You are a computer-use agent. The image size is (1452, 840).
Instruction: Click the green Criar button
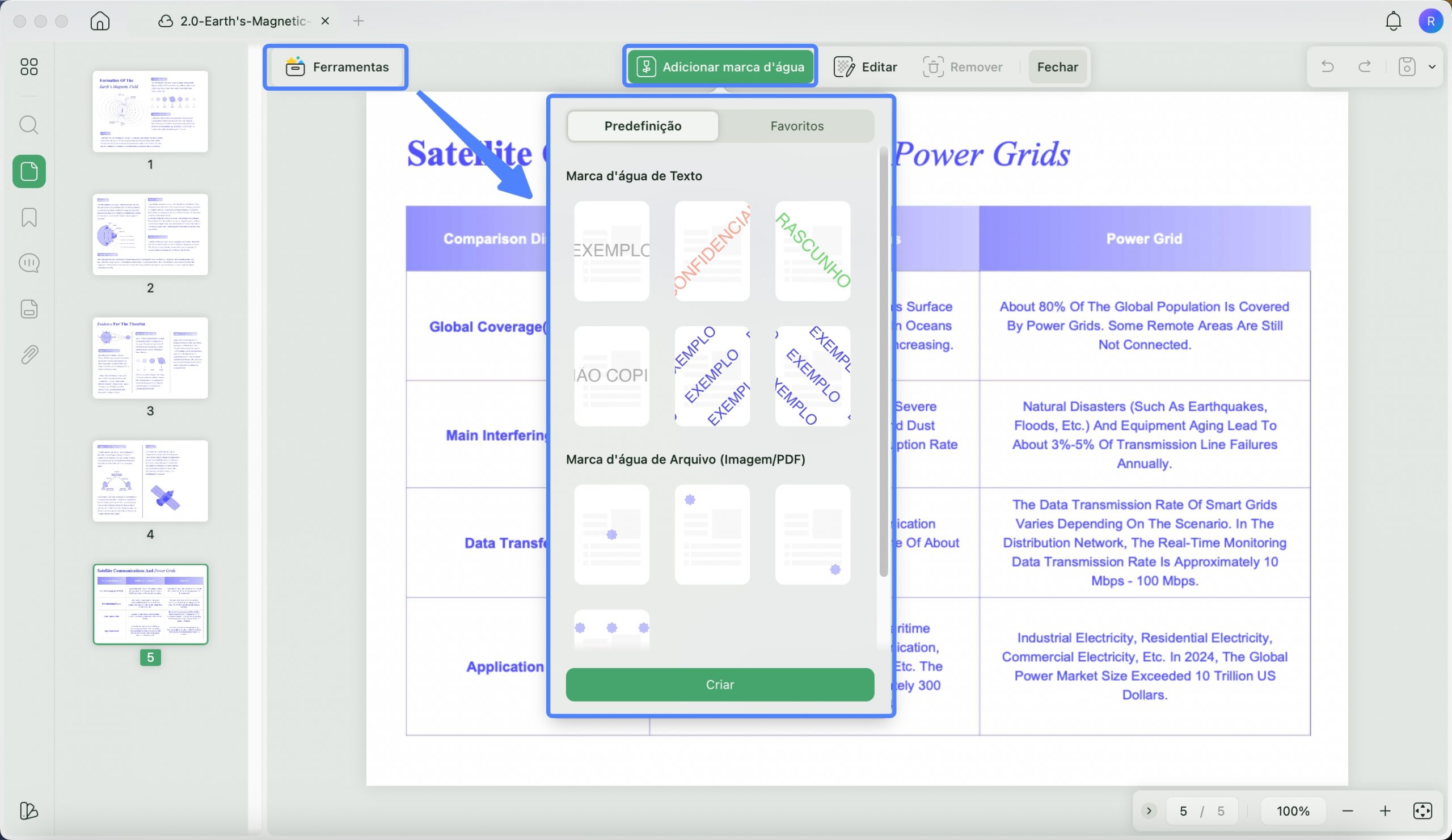pyautogui.click(x=720, y=685)
